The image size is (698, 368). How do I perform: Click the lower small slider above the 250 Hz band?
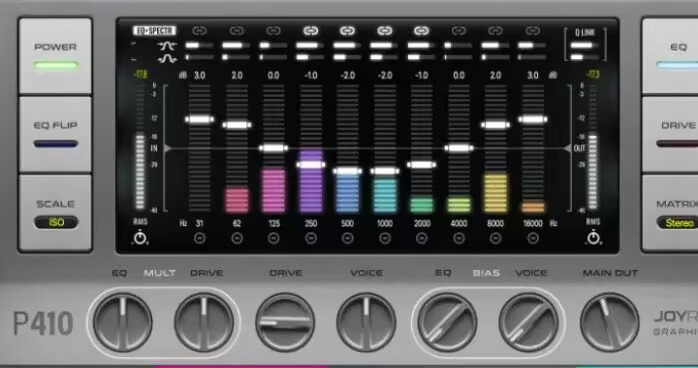click(311, 57)
